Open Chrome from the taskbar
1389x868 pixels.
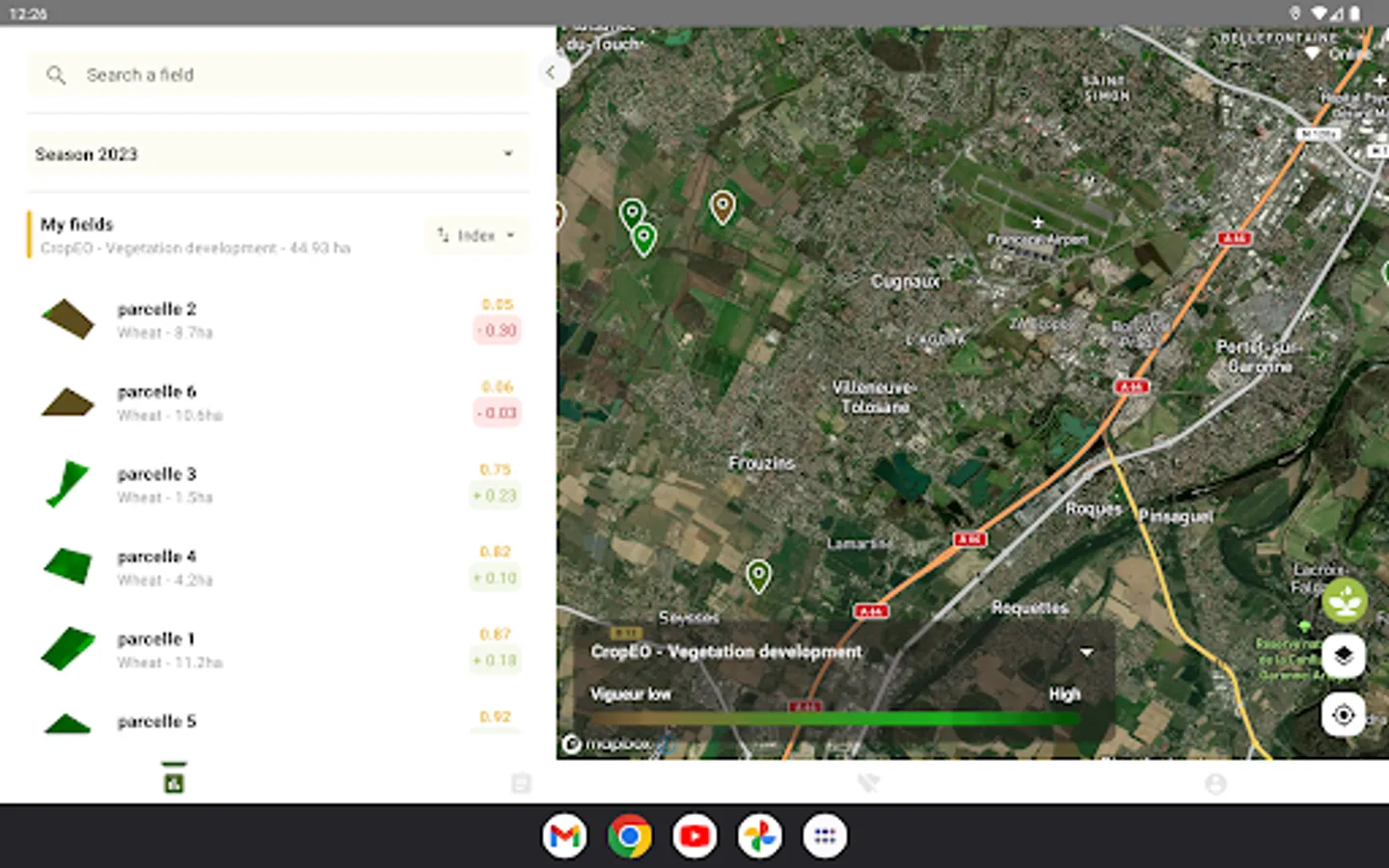click(x=629, y=836)
